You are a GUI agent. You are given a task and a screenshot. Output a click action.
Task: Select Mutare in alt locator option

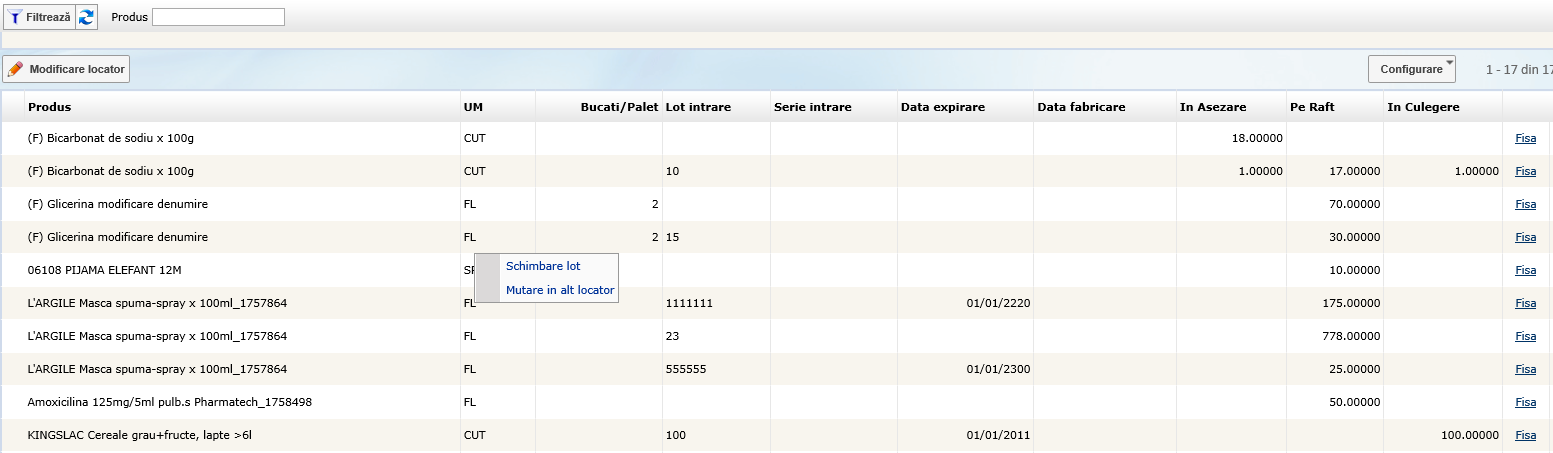click(559, 290)
